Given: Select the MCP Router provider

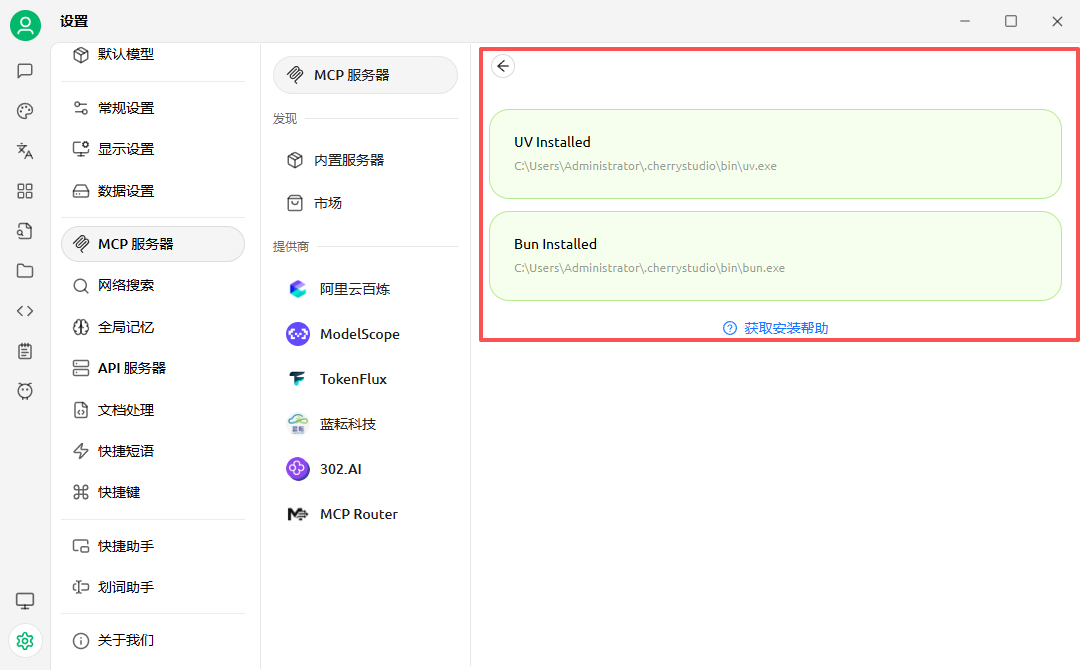Looking at the screenshot, I should point(358,514).
